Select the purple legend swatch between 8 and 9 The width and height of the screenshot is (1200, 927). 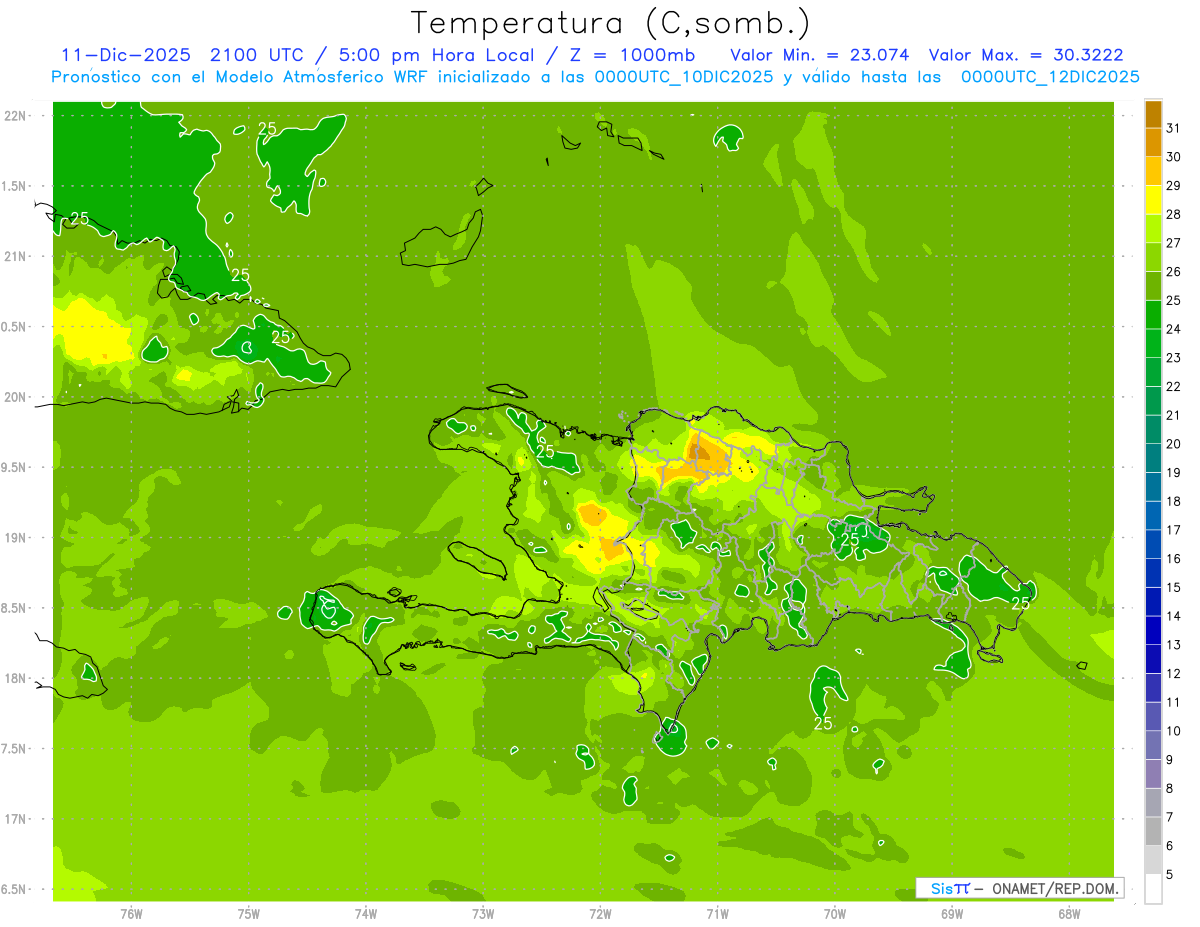pyautogui.click(x=1153, y=774)
